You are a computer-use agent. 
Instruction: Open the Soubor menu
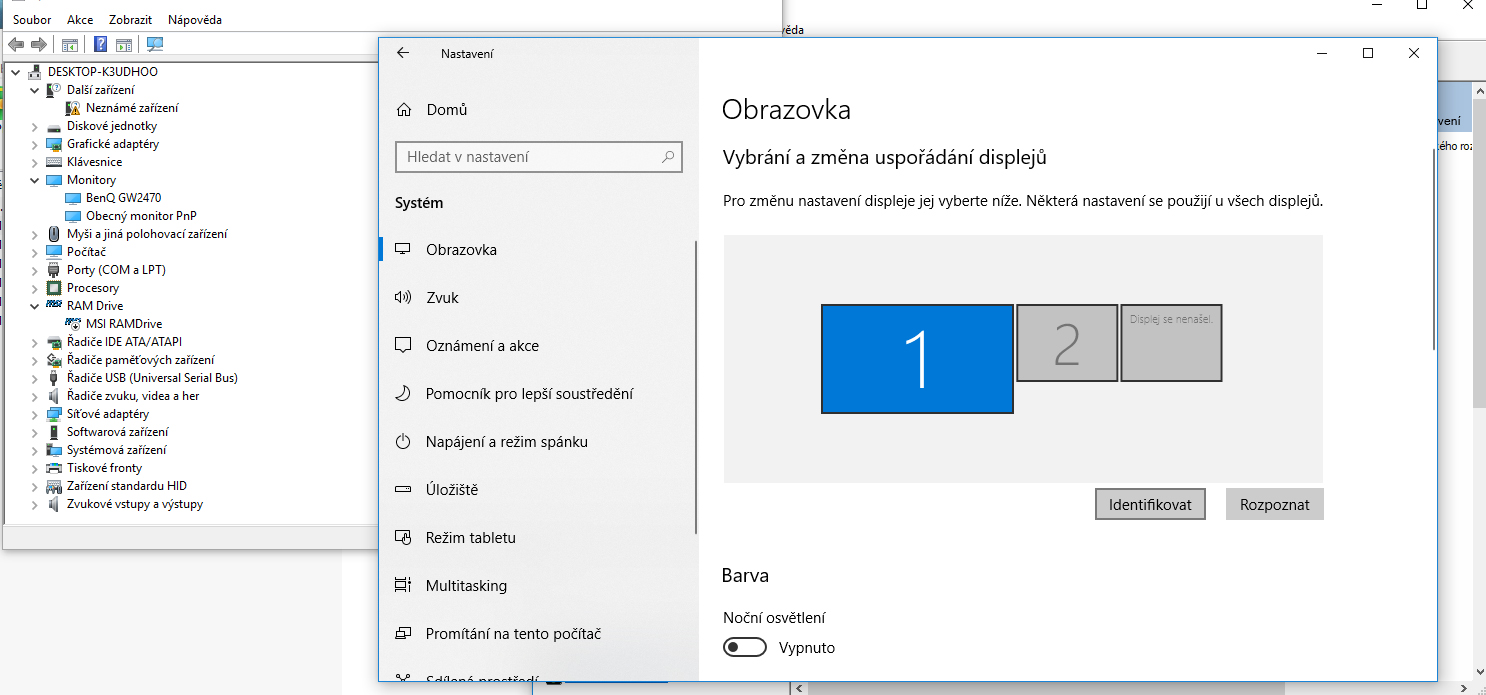pyautogui.click(x=32, y=20)
